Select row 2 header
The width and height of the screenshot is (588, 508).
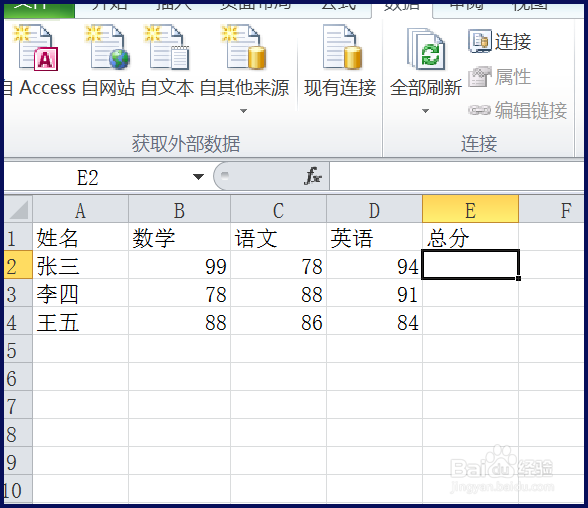pos(18,265)
